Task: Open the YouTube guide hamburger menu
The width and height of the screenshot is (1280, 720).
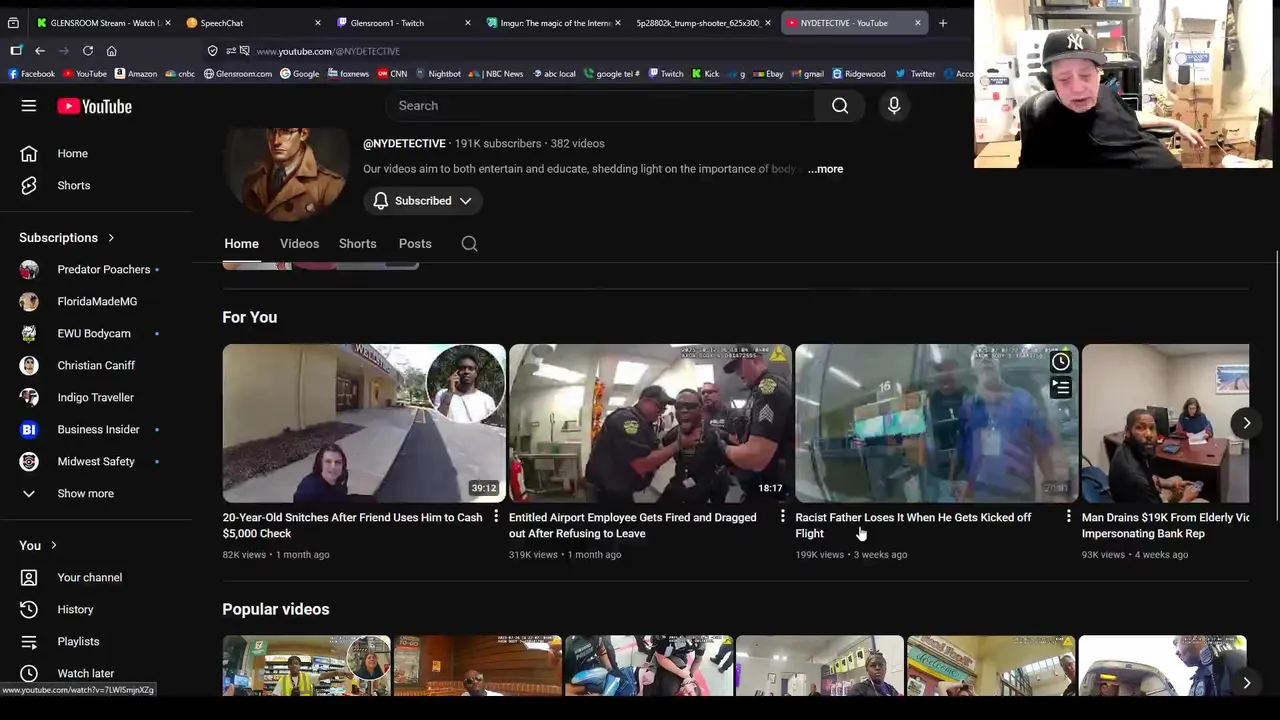Action: click(x=29, y=106)
